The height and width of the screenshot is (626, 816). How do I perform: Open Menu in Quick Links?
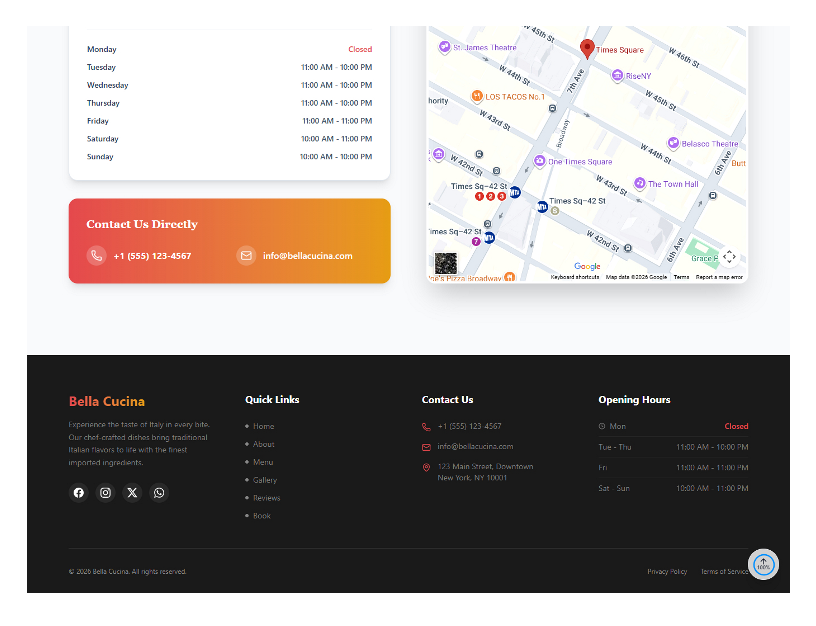click(x=263, y=462)
